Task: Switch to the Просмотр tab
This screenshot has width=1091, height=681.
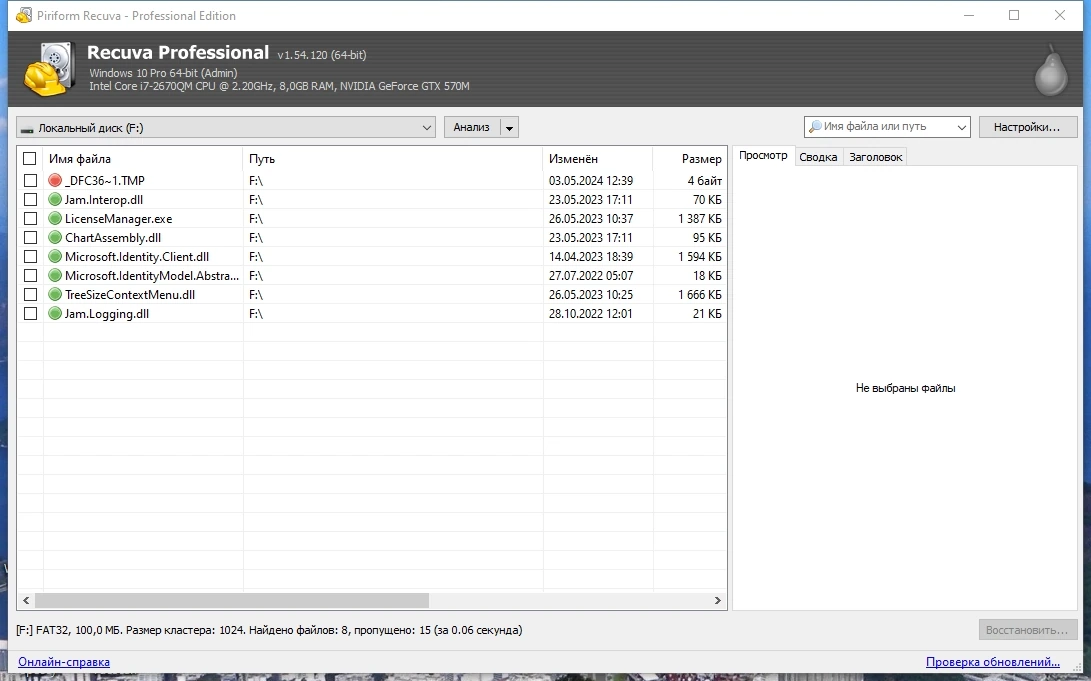Action: pos(763,156)
